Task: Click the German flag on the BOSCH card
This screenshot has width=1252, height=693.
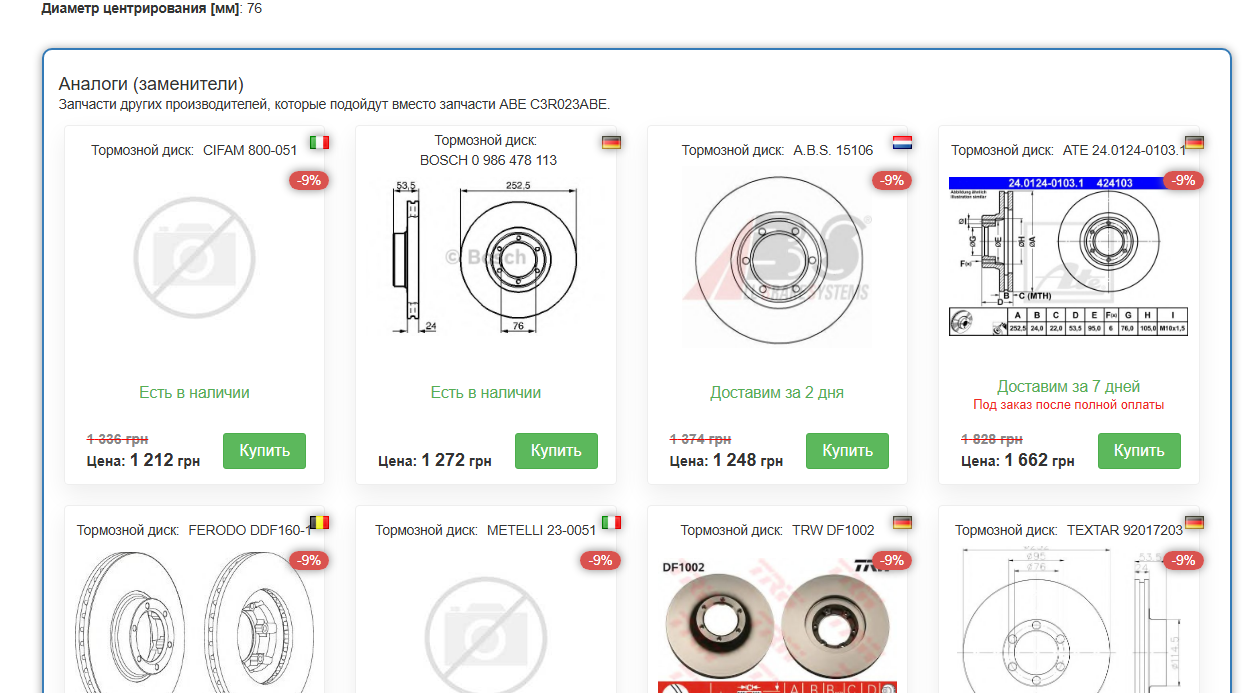Action: (611, 142)
